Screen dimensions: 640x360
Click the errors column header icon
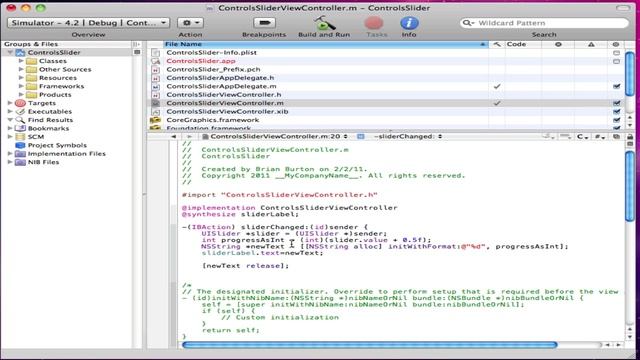coord(558,44)
